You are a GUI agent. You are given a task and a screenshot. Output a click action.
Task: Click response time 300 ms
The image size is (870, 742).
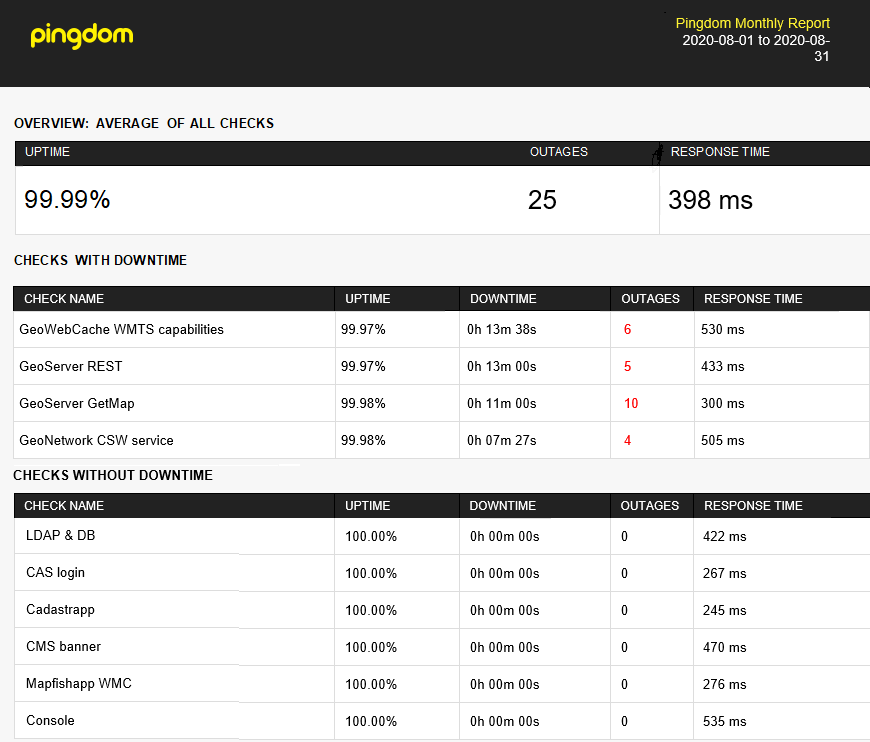coord(722,403)
